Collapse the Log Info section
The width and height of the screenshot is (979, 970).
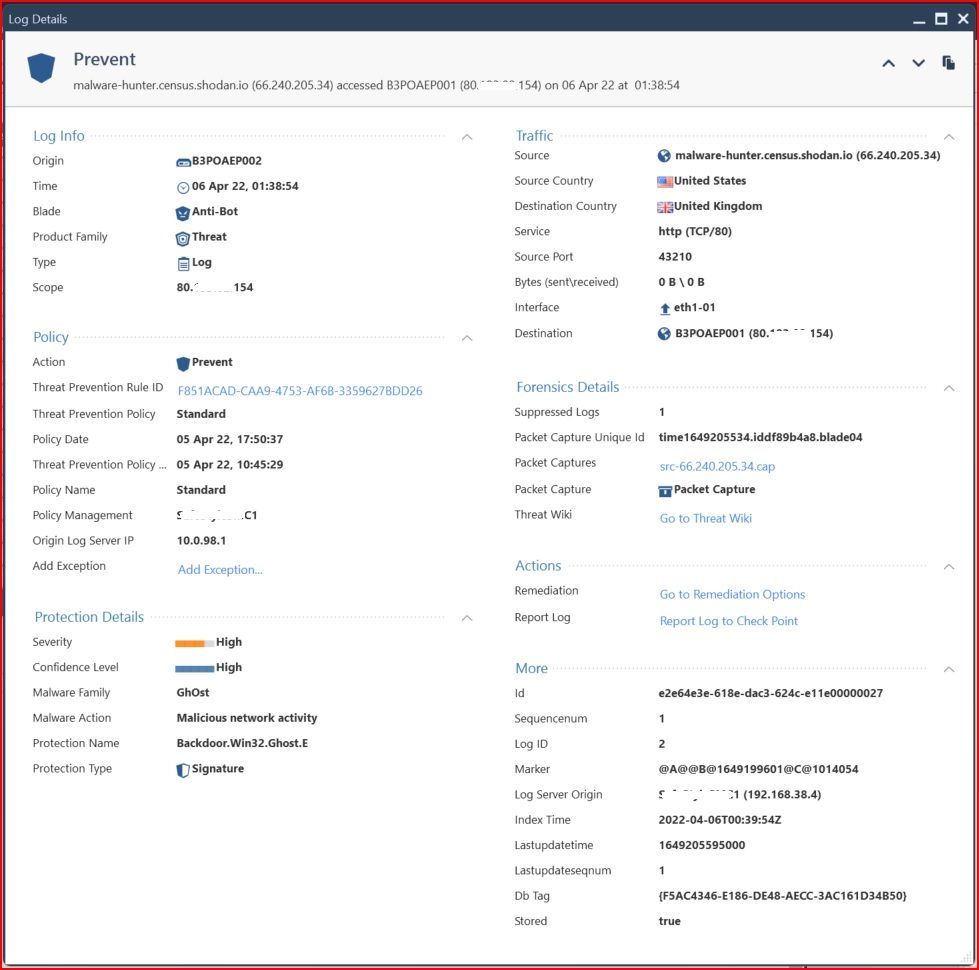[467, 137]
